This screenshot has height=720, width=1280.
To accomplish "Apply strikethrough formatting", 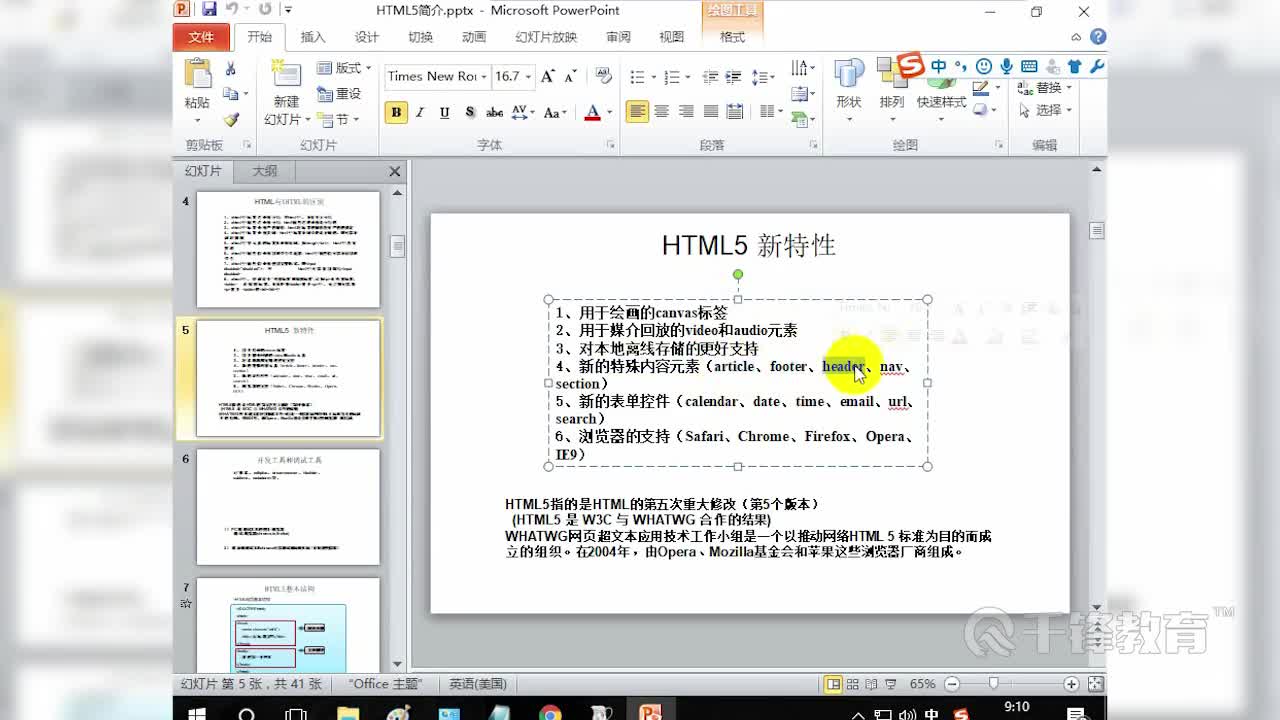I will coord(494,113).
